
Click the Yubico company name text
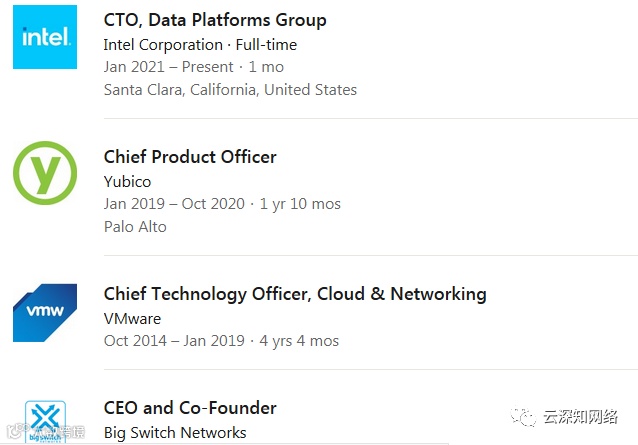127,182
